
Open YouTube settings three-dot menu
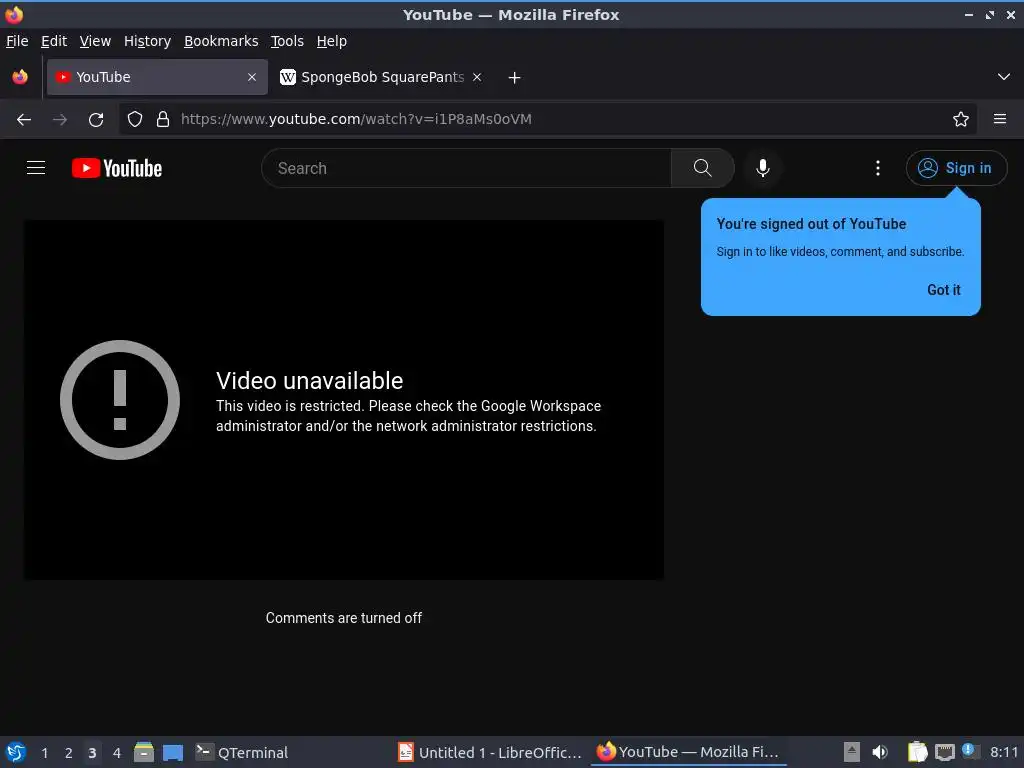878,168
